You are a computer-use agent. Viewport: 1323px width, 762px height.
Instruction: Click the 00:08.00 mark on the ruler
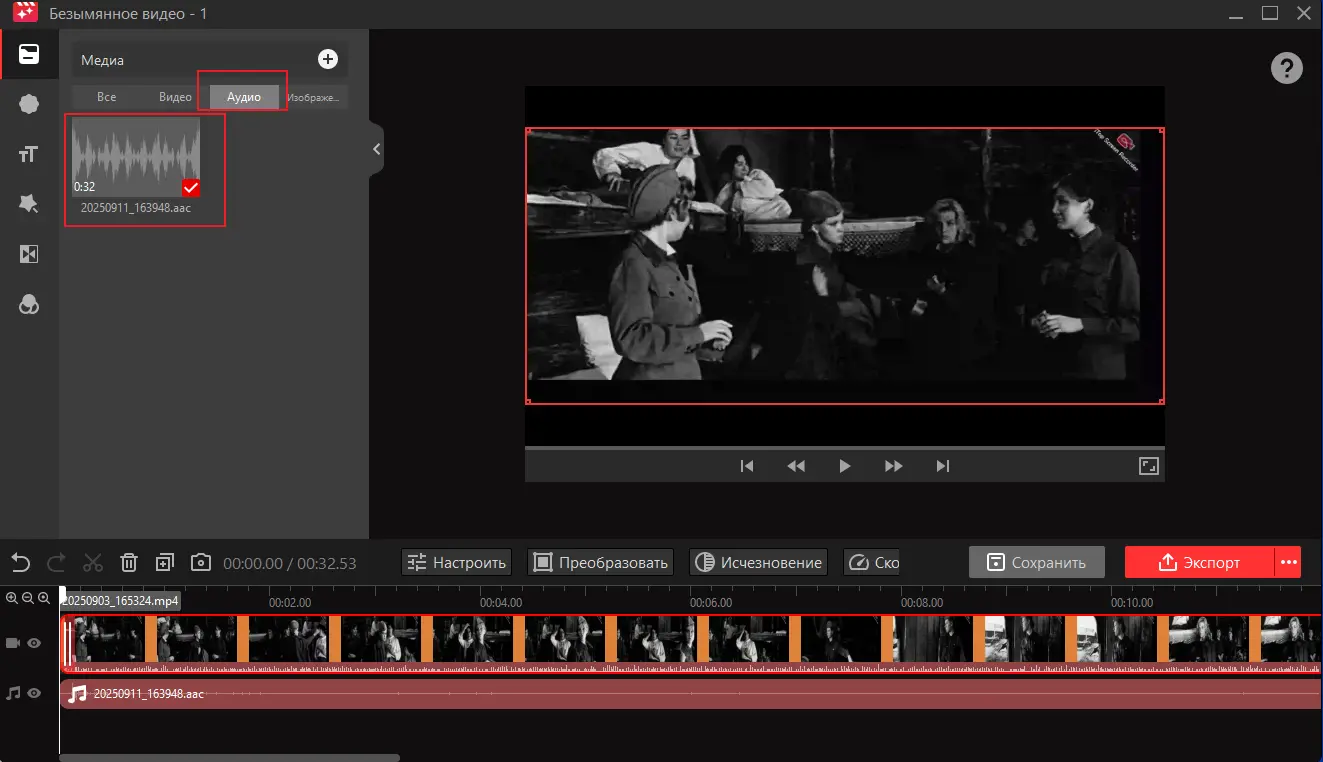pyautogui.click(x=922, y=603)
